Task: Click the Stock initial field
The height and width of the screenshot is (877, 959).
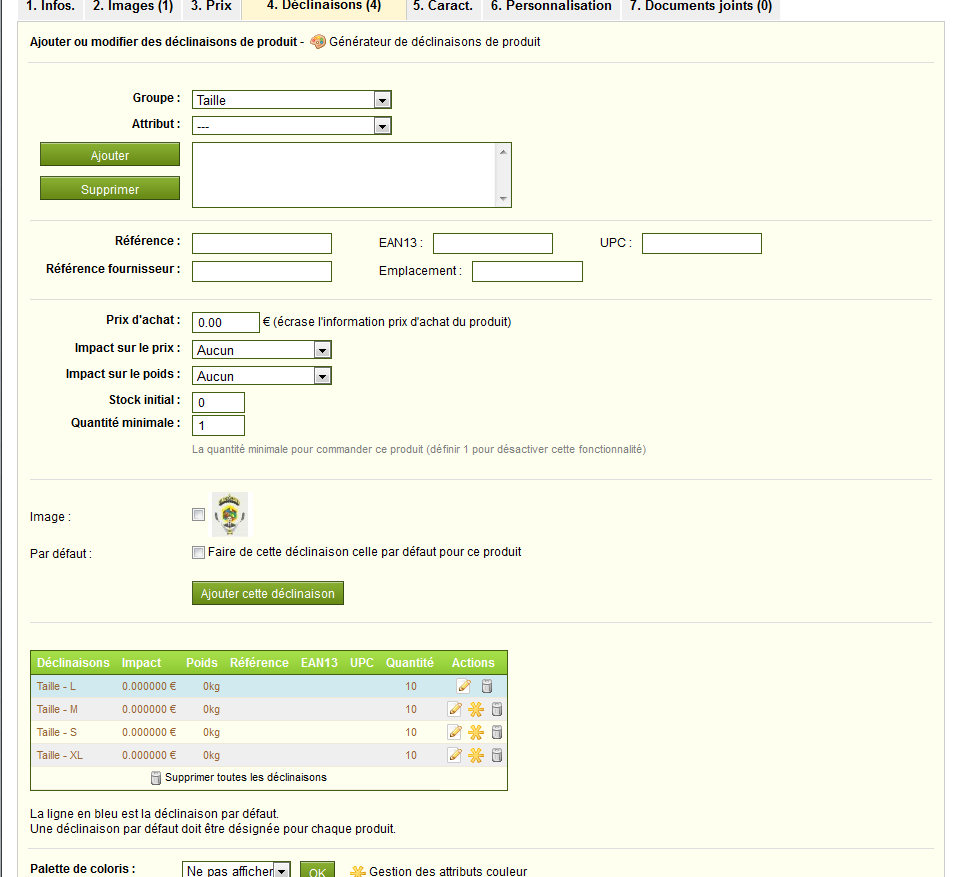Action: click(218, 402)
